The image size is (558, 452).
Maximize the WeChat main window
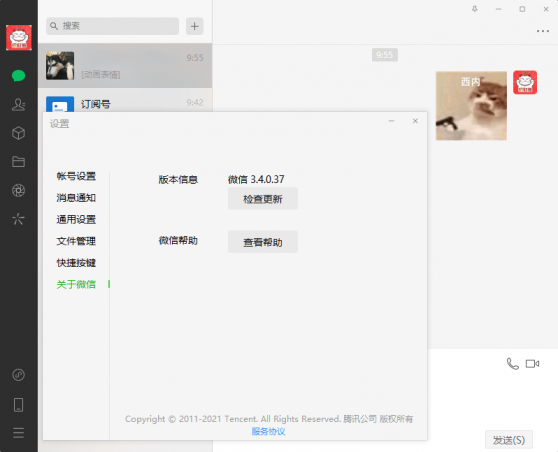coord(522,9)
